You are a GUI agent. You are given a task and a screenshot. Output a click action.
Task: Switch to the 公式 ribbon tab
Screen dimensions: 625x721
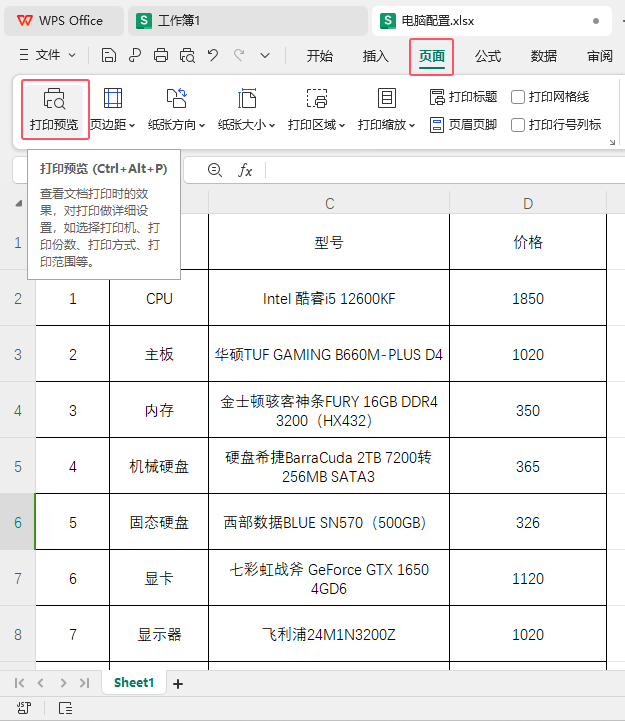[x=487, y=56]
